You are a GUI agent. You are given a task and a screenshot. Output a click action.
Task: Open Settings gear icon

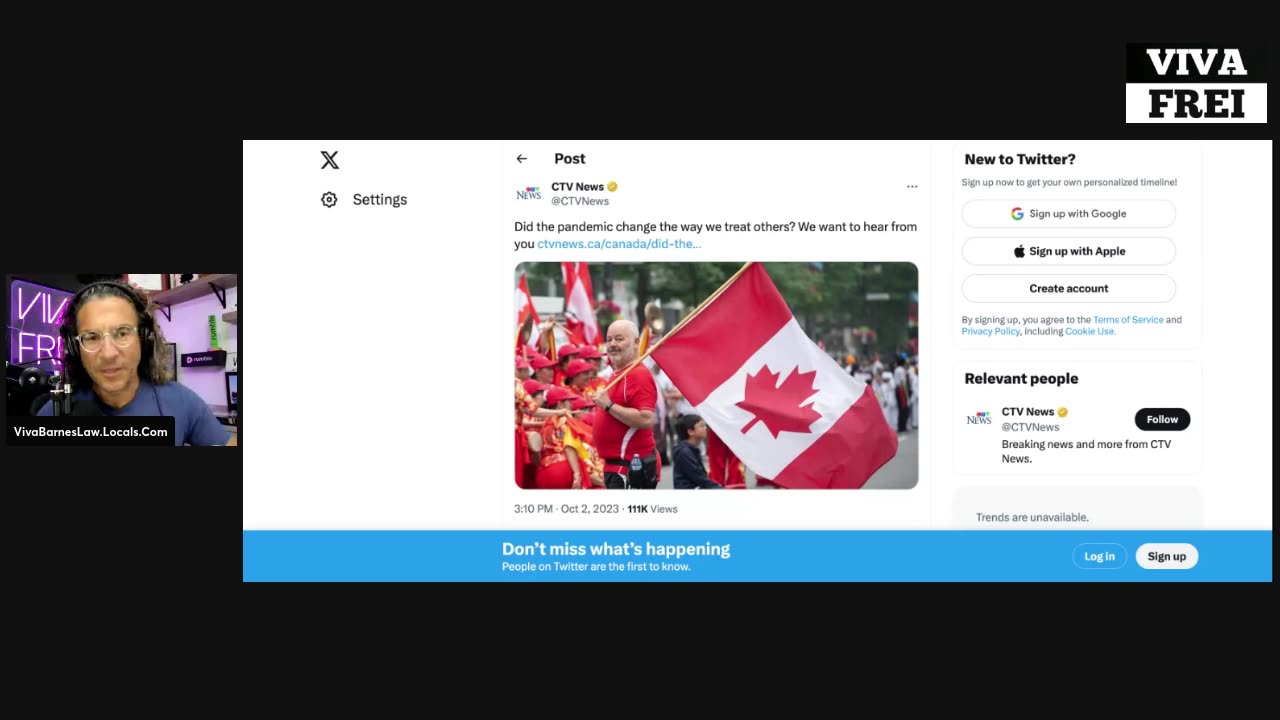tap(329, 200)
